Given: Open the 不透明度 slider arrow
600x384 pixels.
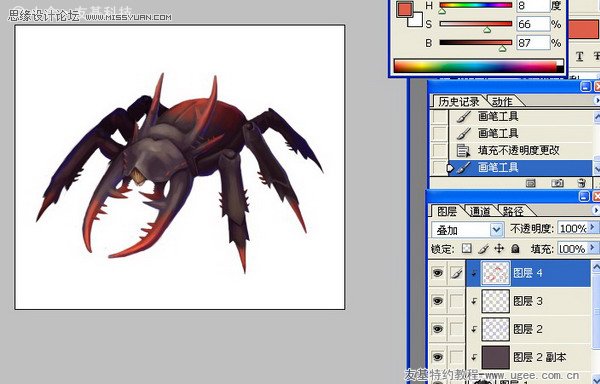Looking at the screenshot, I should click(x=593, y=228).
